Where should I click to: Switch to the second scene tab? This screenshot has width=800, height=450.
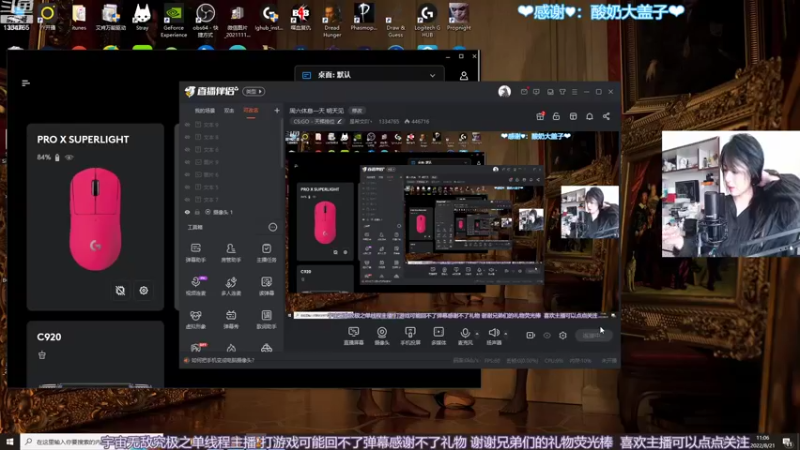(229, 111)
